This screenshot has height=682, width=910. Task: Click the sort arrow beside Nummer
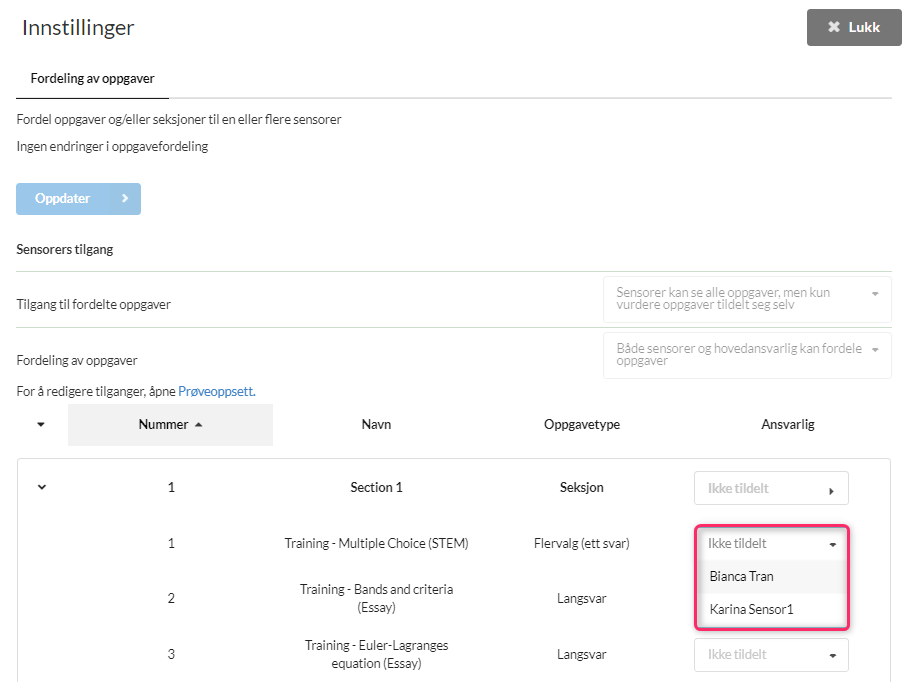click(198, 425)
